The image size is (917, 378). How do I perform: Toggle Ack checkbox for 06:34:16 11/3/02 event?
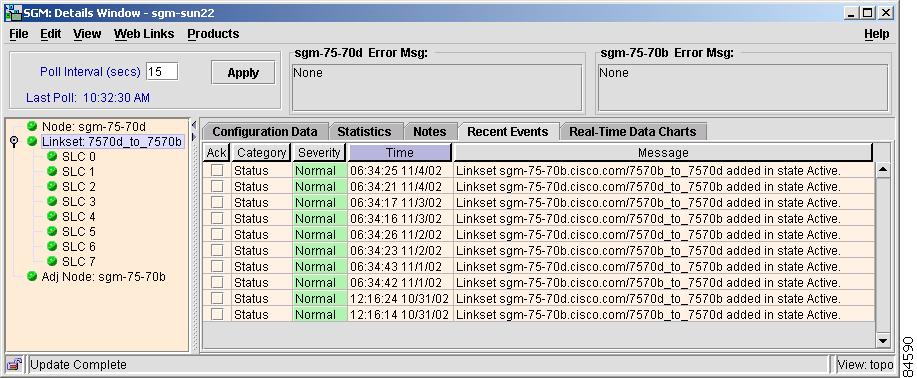point(217,218)
